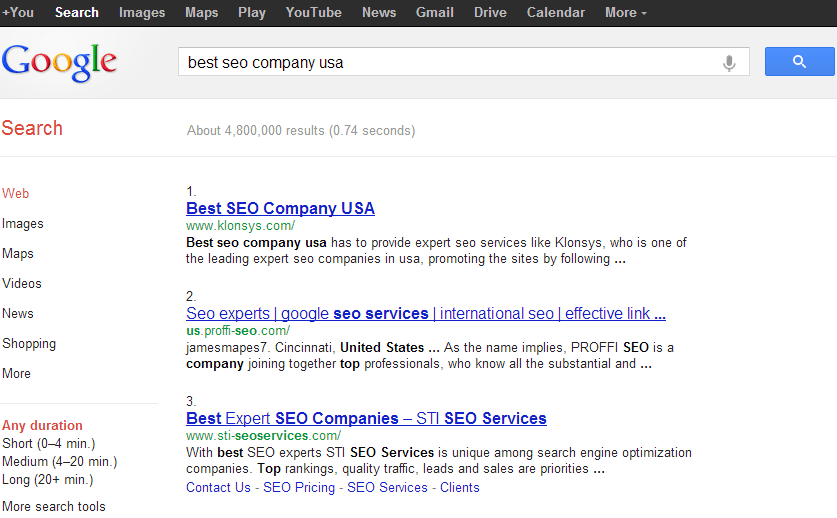This screenshot has width=837, height=518.
Task: Filter by Short (0–4 min.) duration
Action: 49,444
